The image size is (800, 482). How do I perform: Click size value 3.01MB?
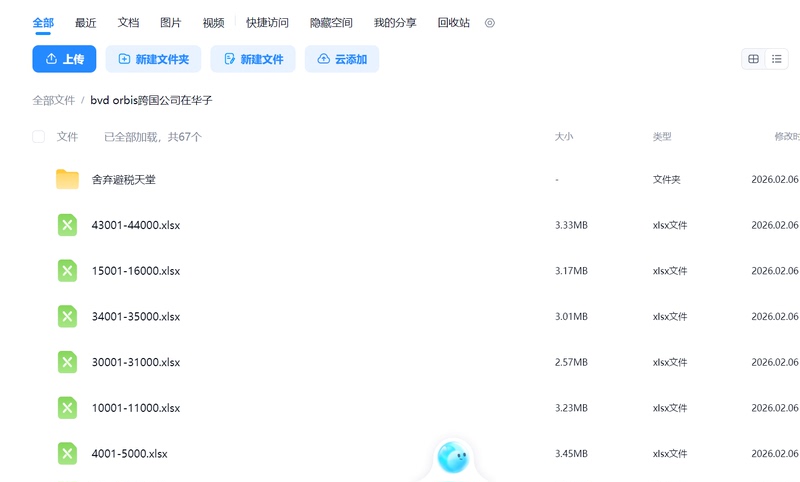click(x=571, y=316)
